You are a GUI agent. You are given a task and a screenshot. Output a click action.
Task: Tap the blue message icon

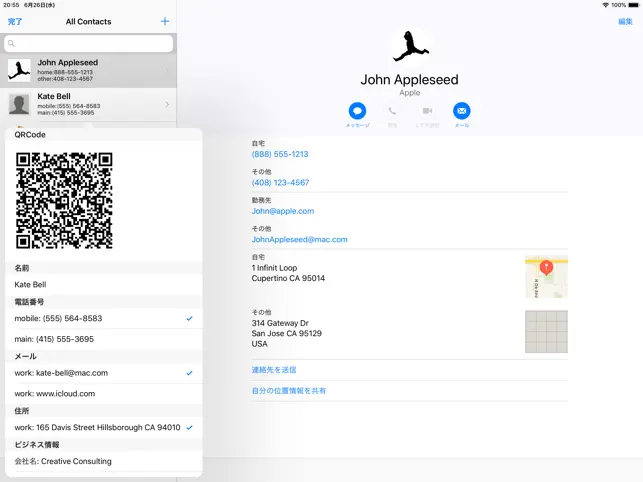pyautogui.click(x=357, y=111)
